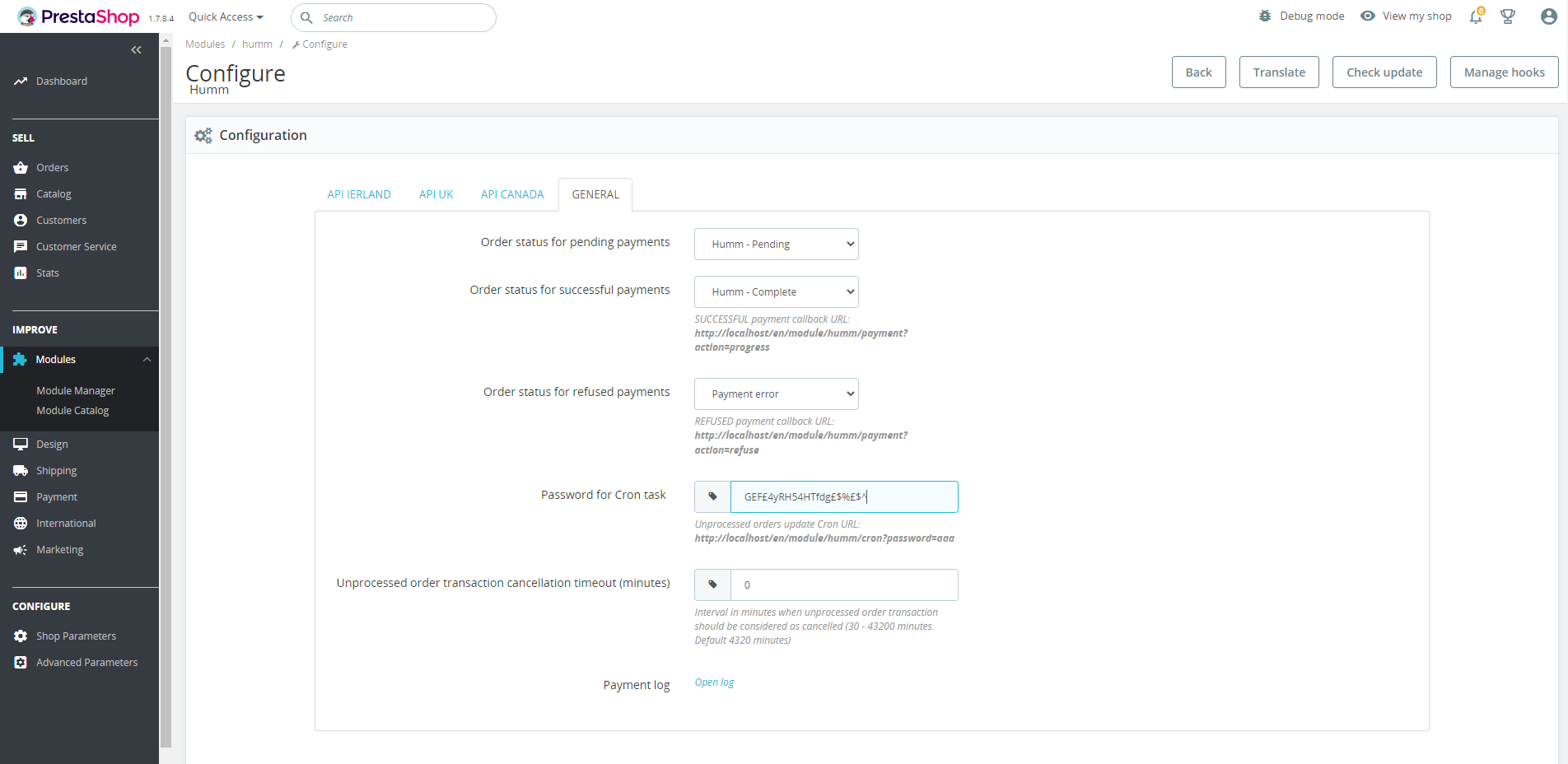This screenshot has width=1568, height=764.
Task: Open Module Manager submenu item
Action: click(x=76, y=391)
